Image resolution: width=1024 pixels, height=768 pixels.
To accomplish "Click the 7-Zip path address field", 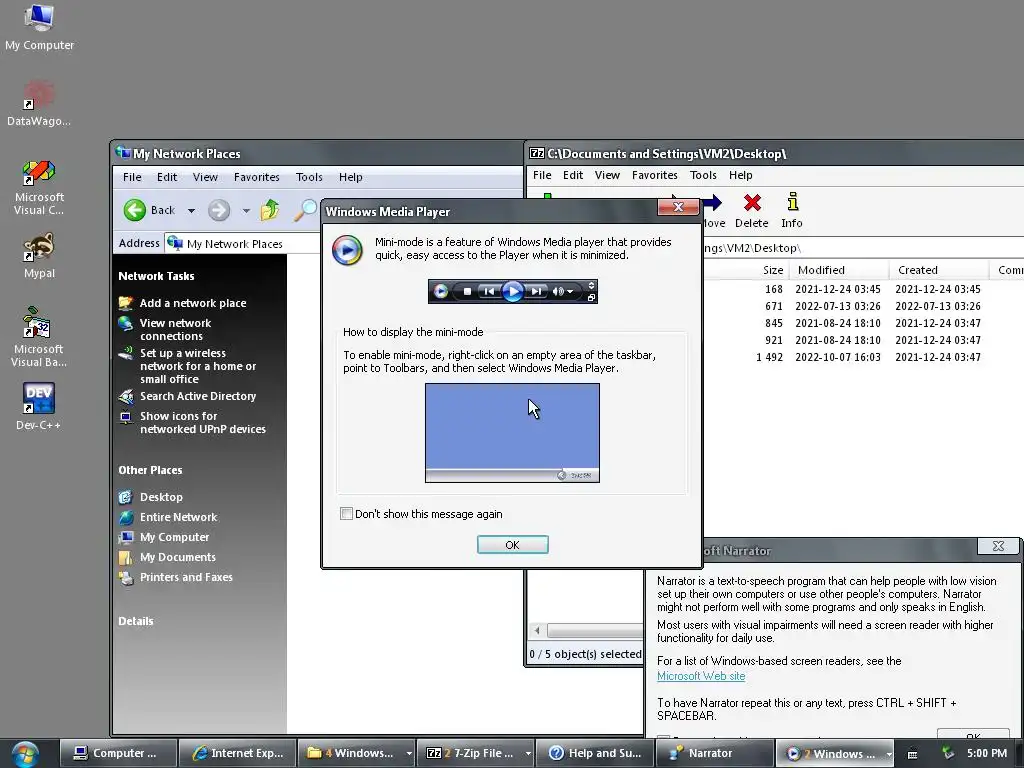I will pyautogui.click(x=862, y=248).
